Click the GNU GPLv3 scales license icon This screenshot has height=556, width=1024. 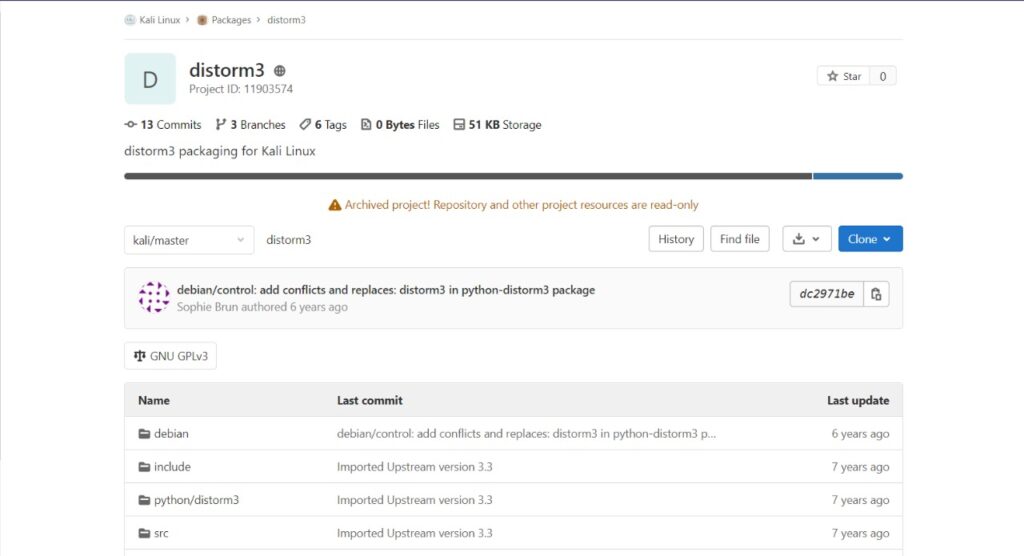[140, 356]
